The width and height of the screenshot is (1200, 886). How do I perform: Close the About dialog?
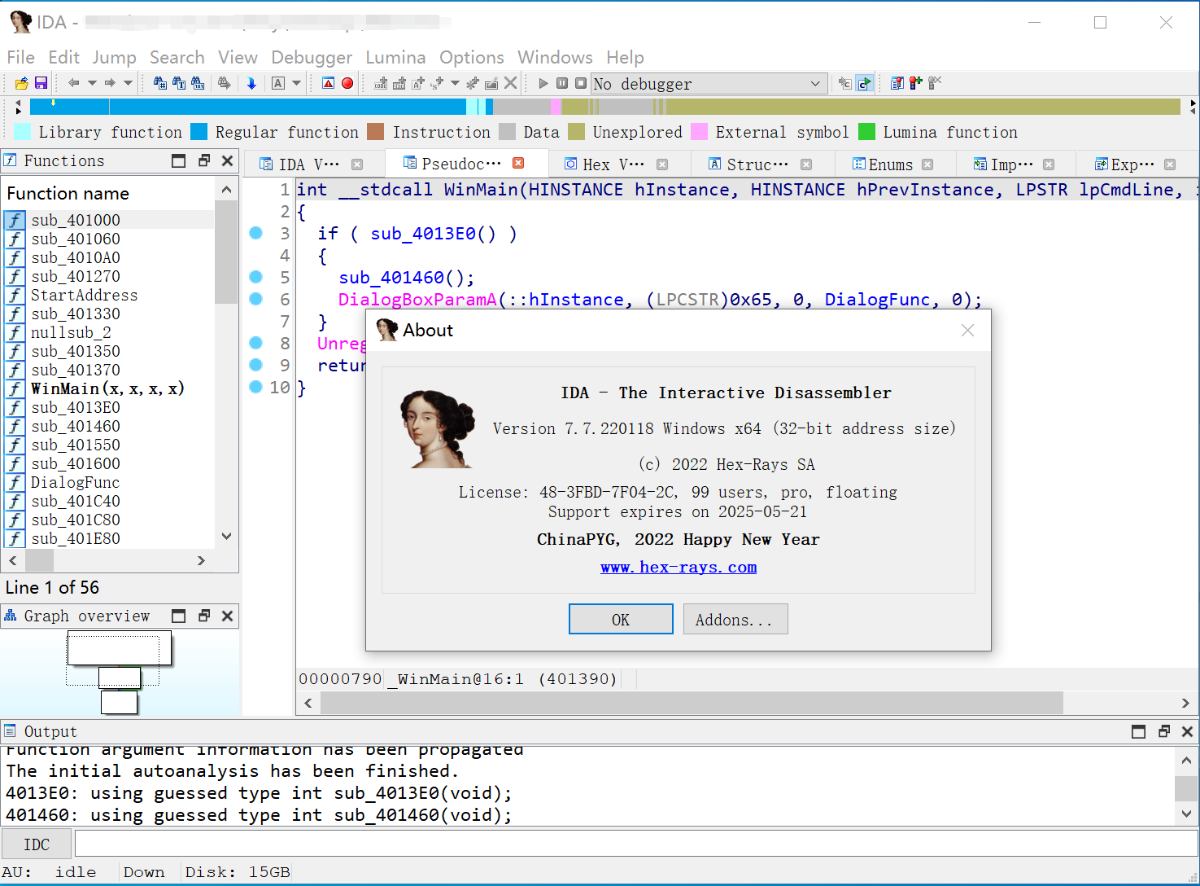coord(967,330)
